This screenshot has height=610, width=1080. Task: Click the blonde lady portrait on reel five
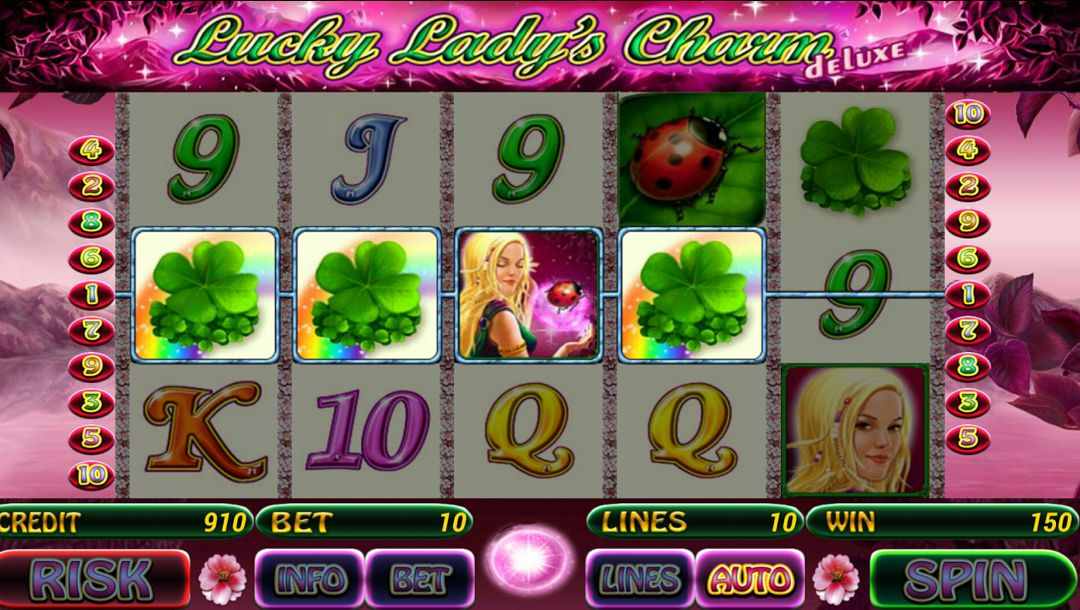[855, 430]
